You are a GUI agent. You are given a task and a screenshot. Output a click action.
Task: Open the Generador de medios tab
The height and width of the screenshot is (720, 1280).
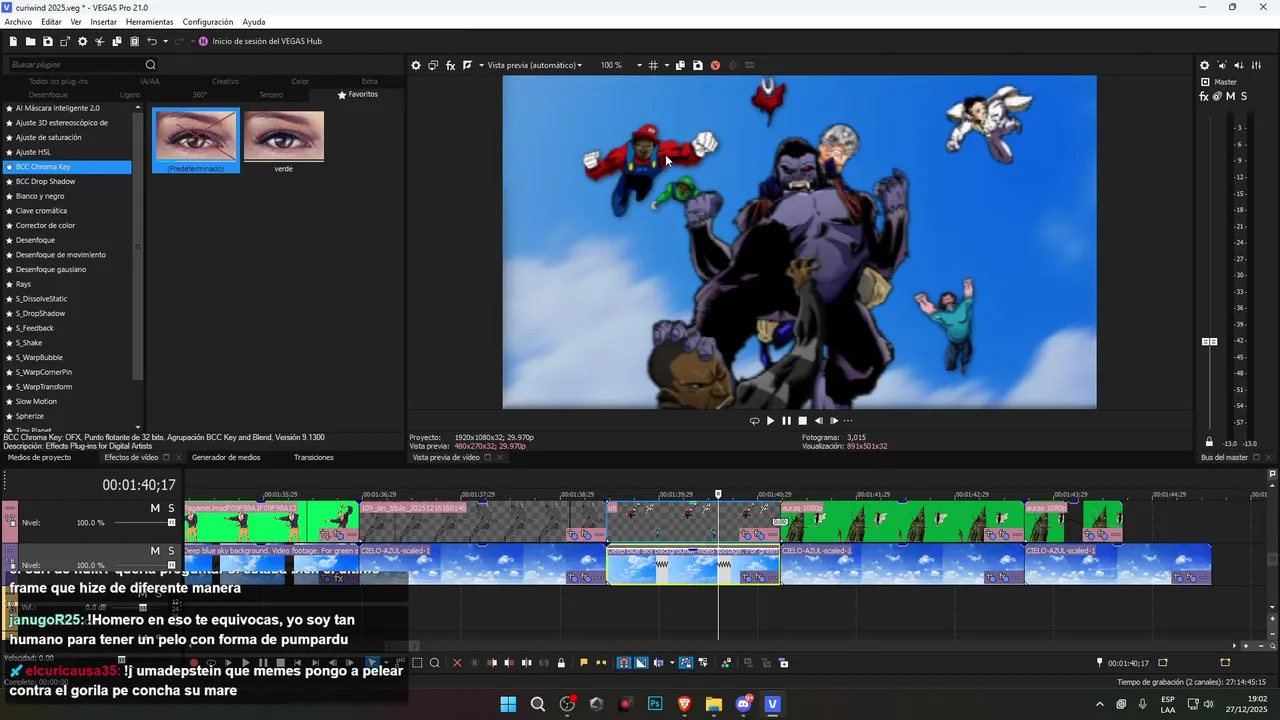point(226,457)
